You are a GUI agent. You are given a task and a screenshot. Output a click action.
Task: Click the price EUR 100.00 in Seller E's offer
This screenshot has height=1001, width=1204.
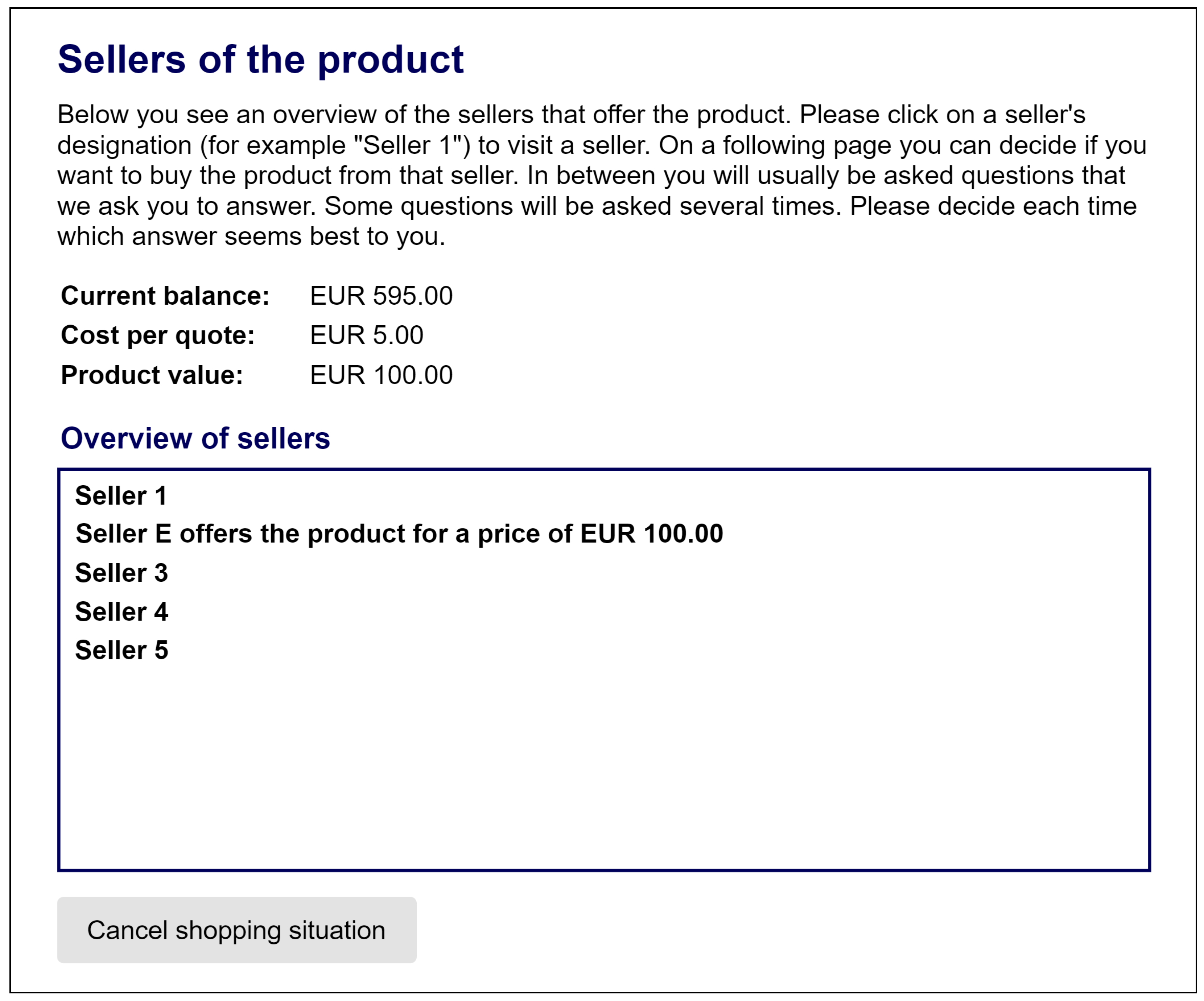point(651,534)
